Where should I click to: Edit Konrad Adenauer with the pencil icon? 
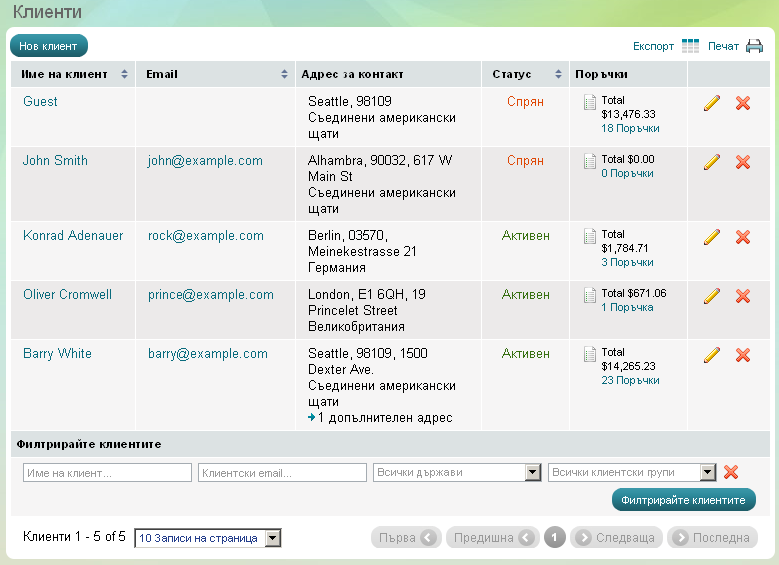pos(712,237)
